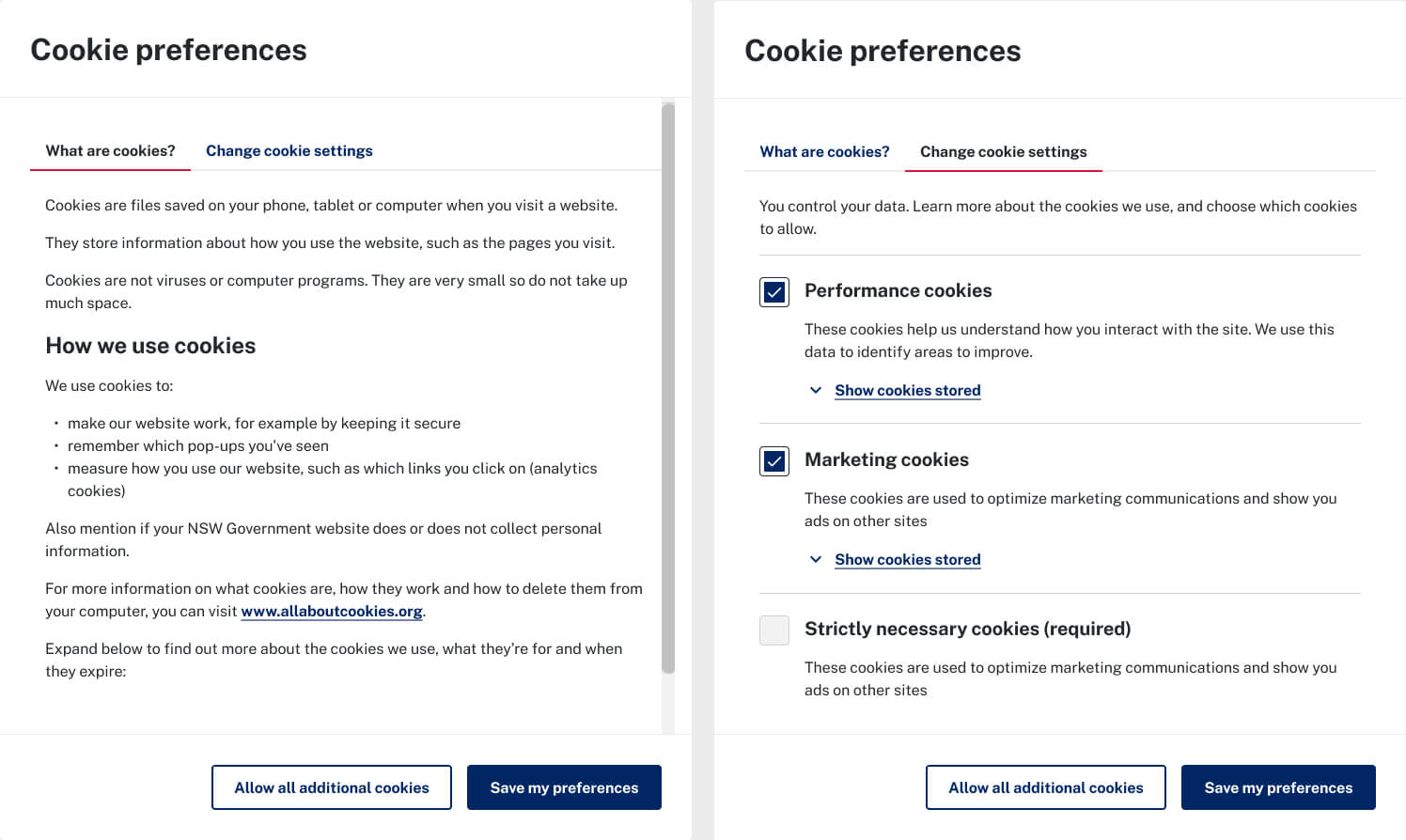This screenshot has width=1406, height=840.
Task: Click the Show cookies stored link for Marketing cookies
Action: (907, 559)
